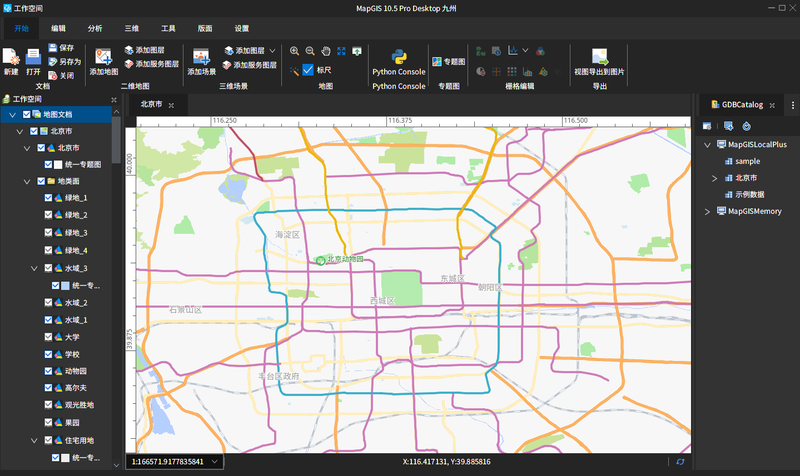Click the first database icon in the GDBCatalog toolbar
800x476 pixels.
point(707,126)
